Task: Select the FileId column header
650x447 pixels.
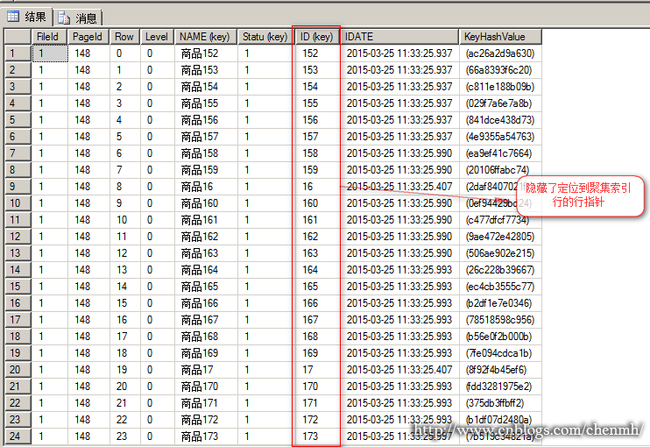Action: tap(50, 36)
